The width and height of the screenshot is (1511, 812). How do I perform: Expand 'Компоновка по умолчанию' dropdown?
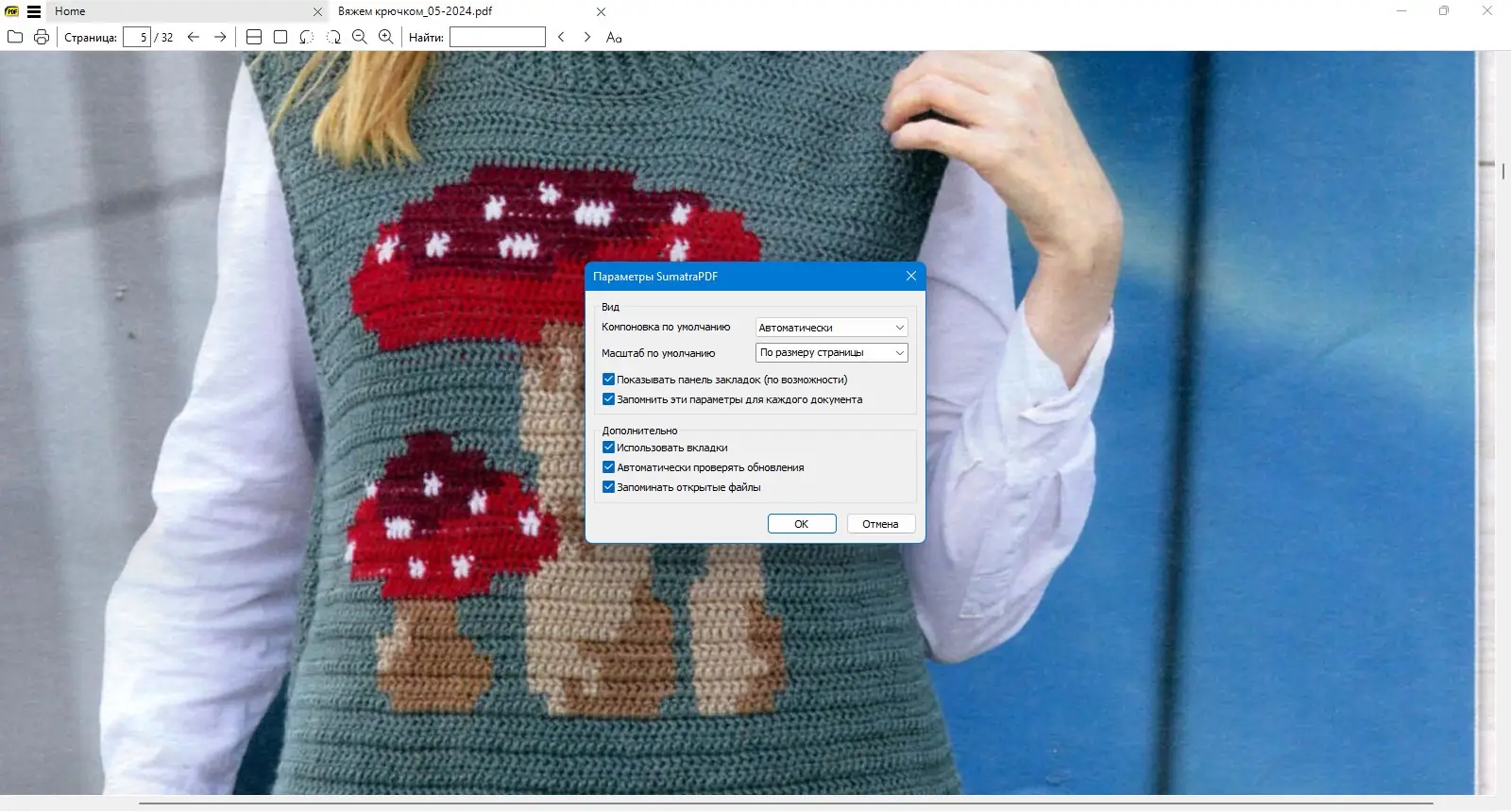tap(832, 327)
